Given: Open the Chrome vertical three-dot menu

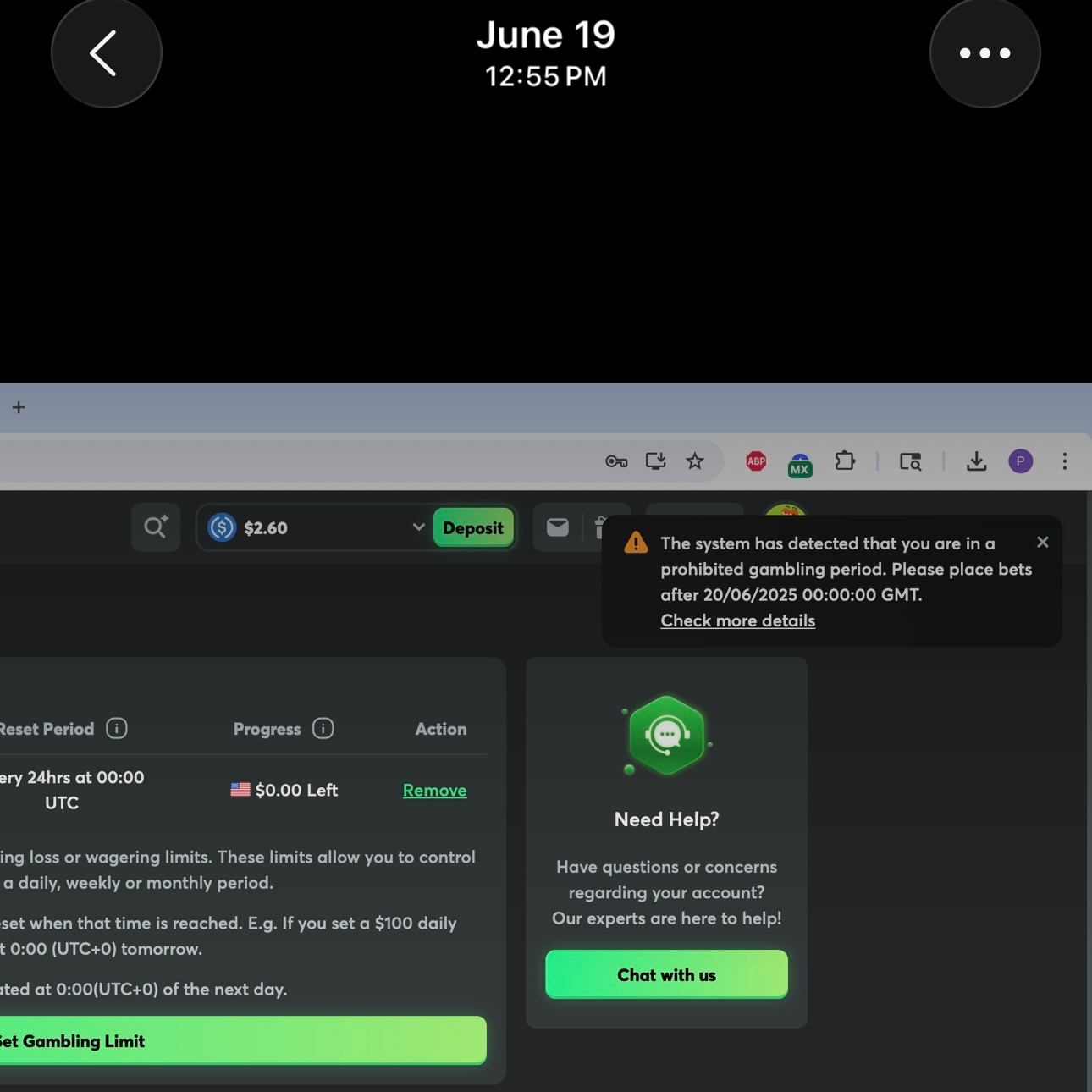Looking at the screenshot, I should [x=1065, y=461].
